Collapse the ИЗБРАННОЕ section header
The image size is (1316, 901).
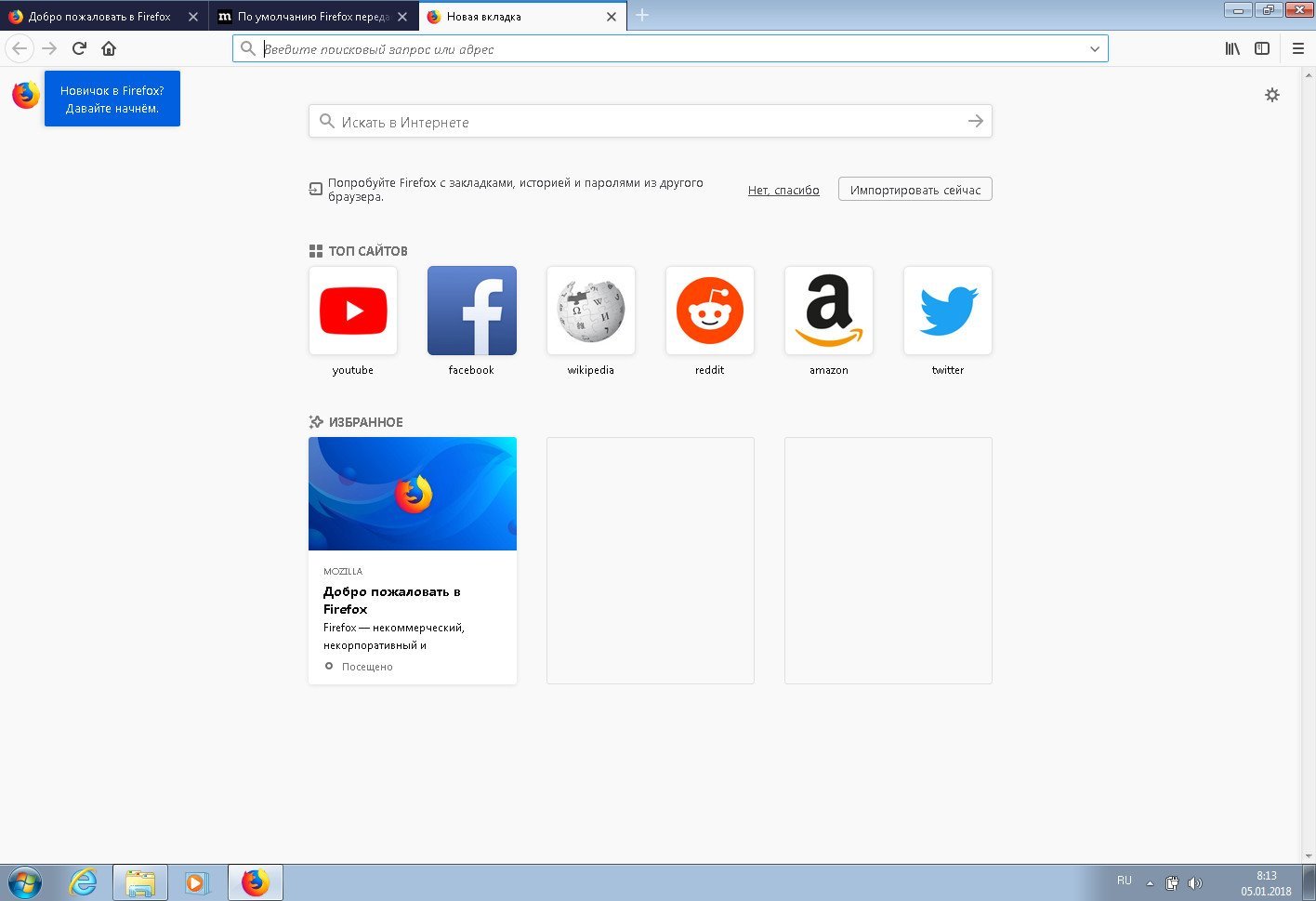pos(356,422)
